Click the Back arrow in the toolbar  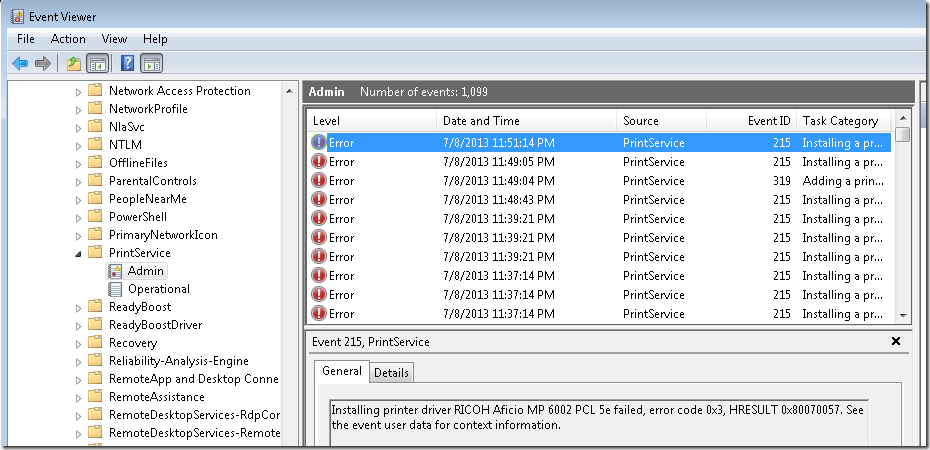coord(20,64)
